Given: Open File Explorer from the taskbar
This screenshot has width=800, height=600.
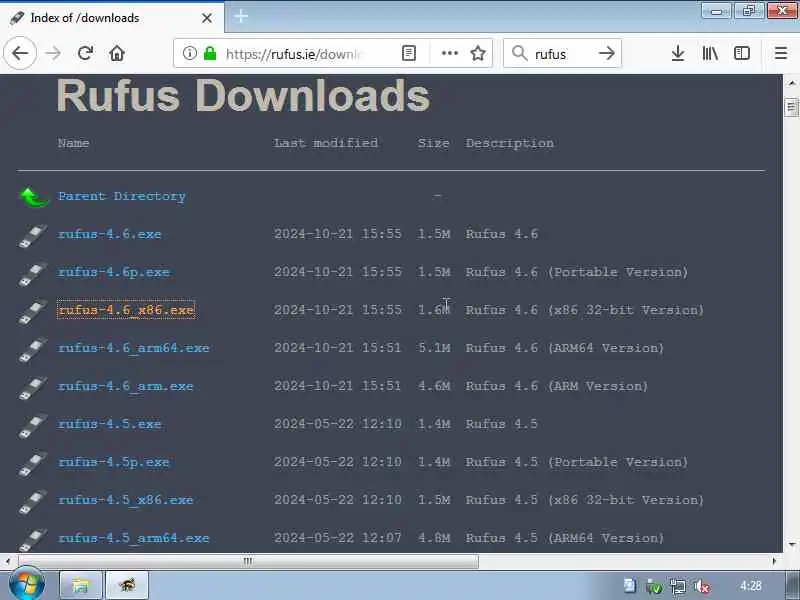Looking at the screenshot, I should (x=81, y=586).
